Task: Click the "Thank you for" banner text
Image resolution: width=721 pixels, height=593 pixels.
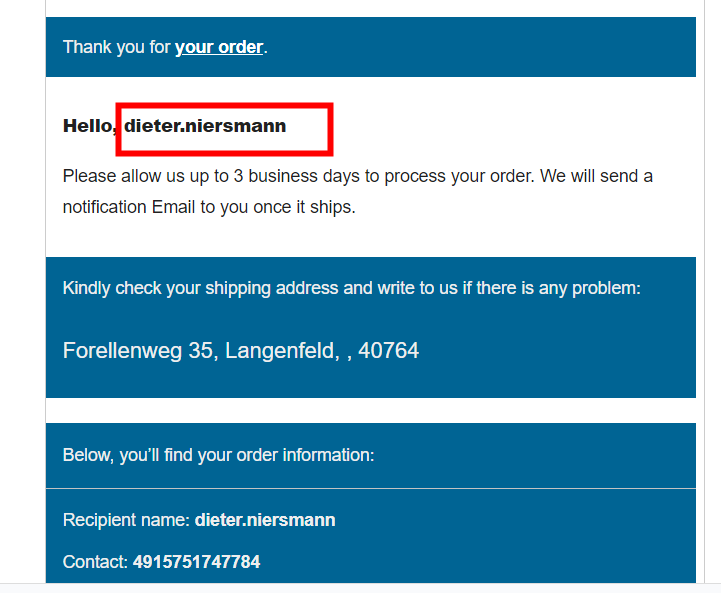Action: tap(116, 47)
